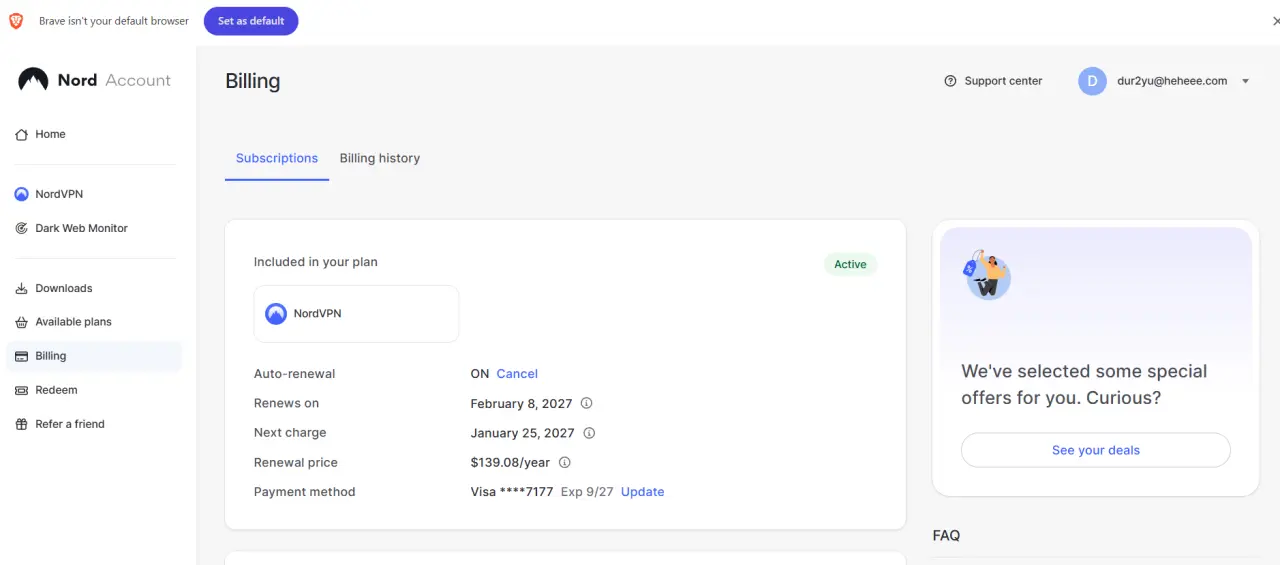Open the Redeem page
This screenshot has height=565, width=1280.
click(x=46, y=390)
